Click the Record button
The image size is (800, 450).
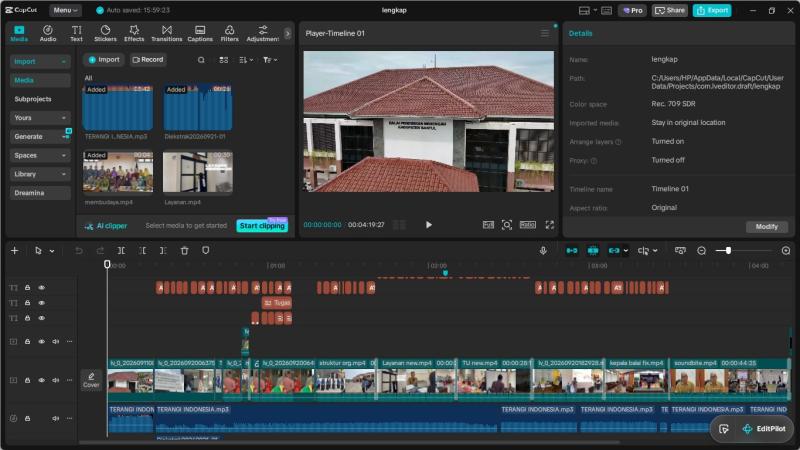point(148,60)
